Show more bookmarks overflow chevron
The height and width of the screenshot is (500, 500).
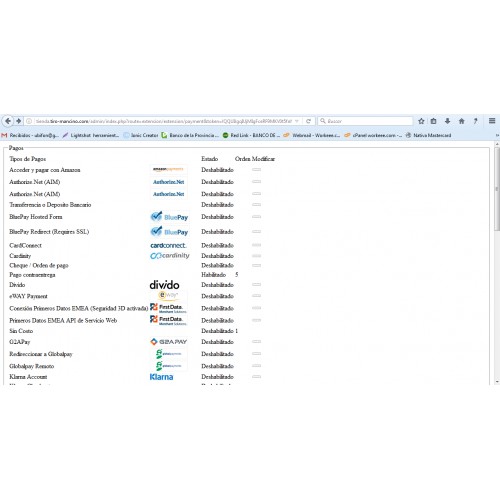tap(497, 135)
